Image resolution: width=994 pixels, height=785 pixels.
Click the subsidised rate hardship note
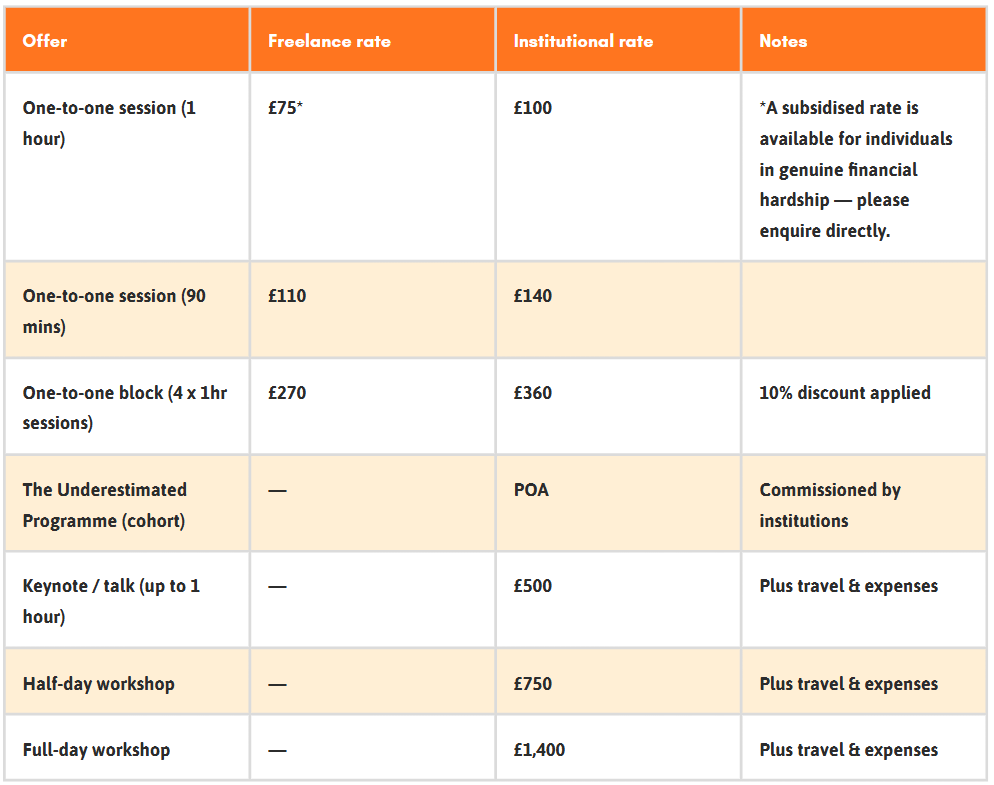click(855, 169)
